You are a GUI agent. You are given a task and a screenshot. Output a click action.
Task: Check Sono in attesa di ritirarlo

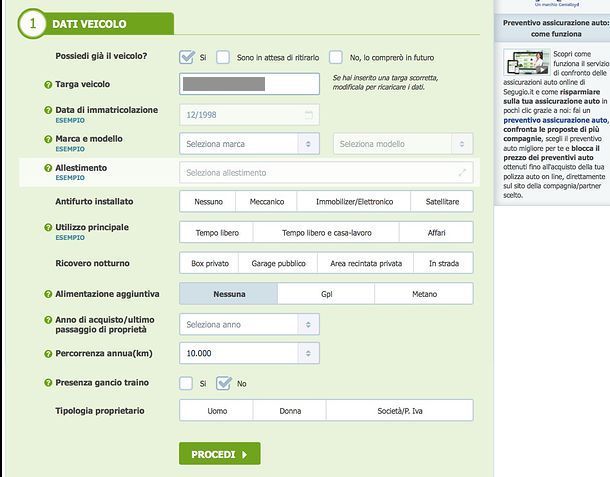pos(223,57)
